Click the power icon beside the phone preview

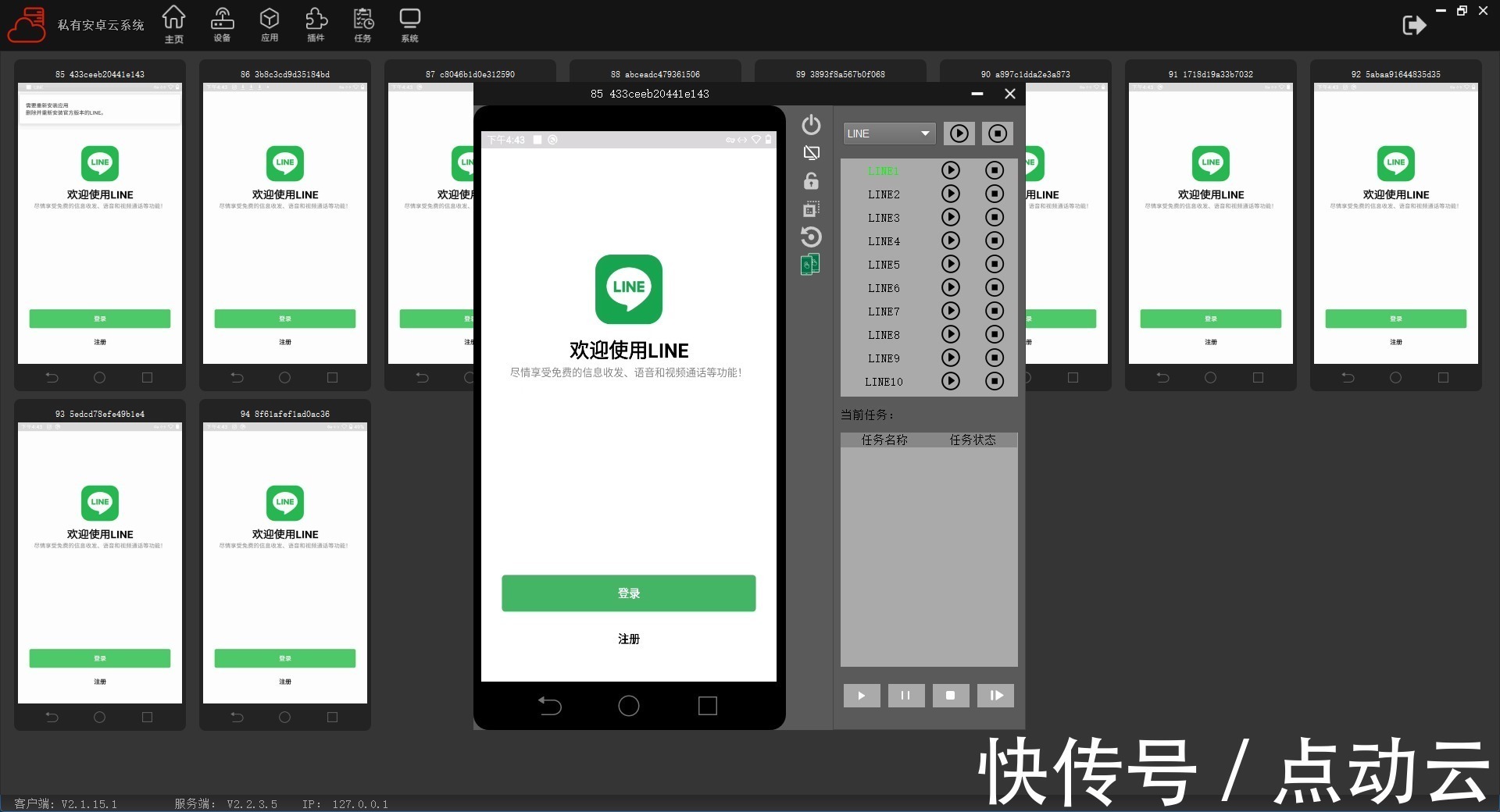click(811, 125)
